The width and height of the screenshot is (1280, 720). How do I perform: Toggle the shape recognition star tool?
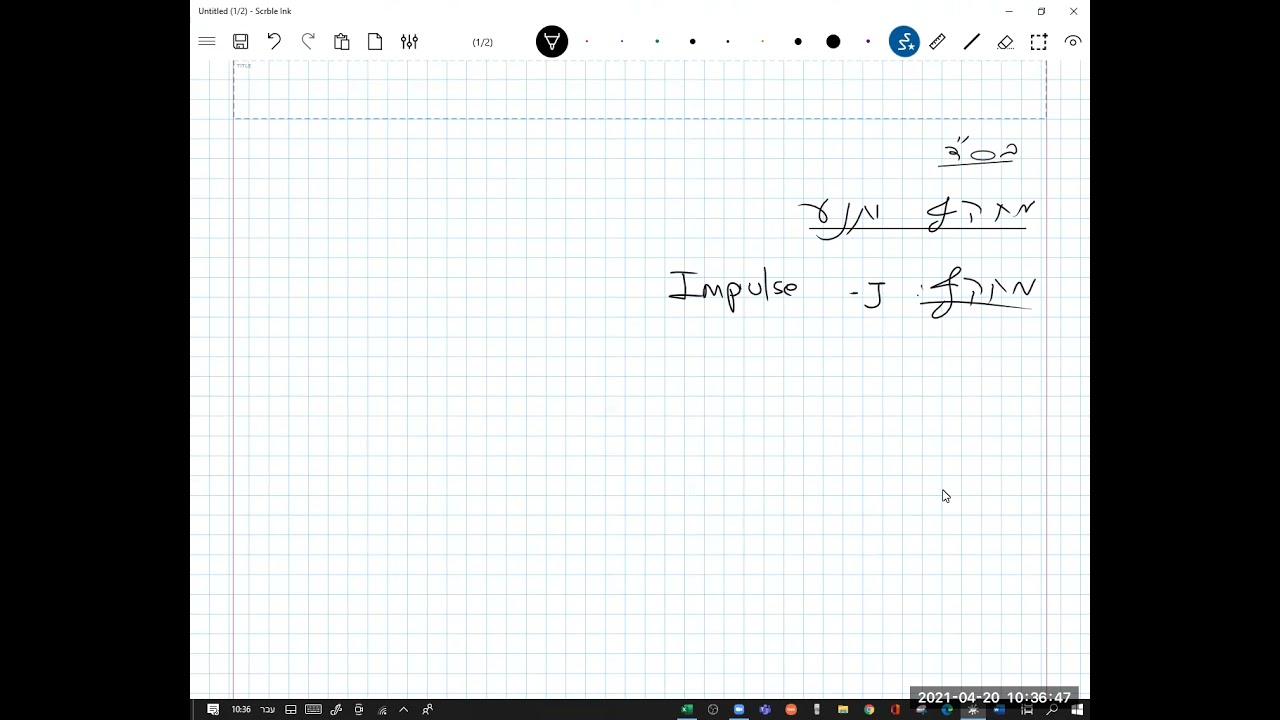tap(904, 42)
